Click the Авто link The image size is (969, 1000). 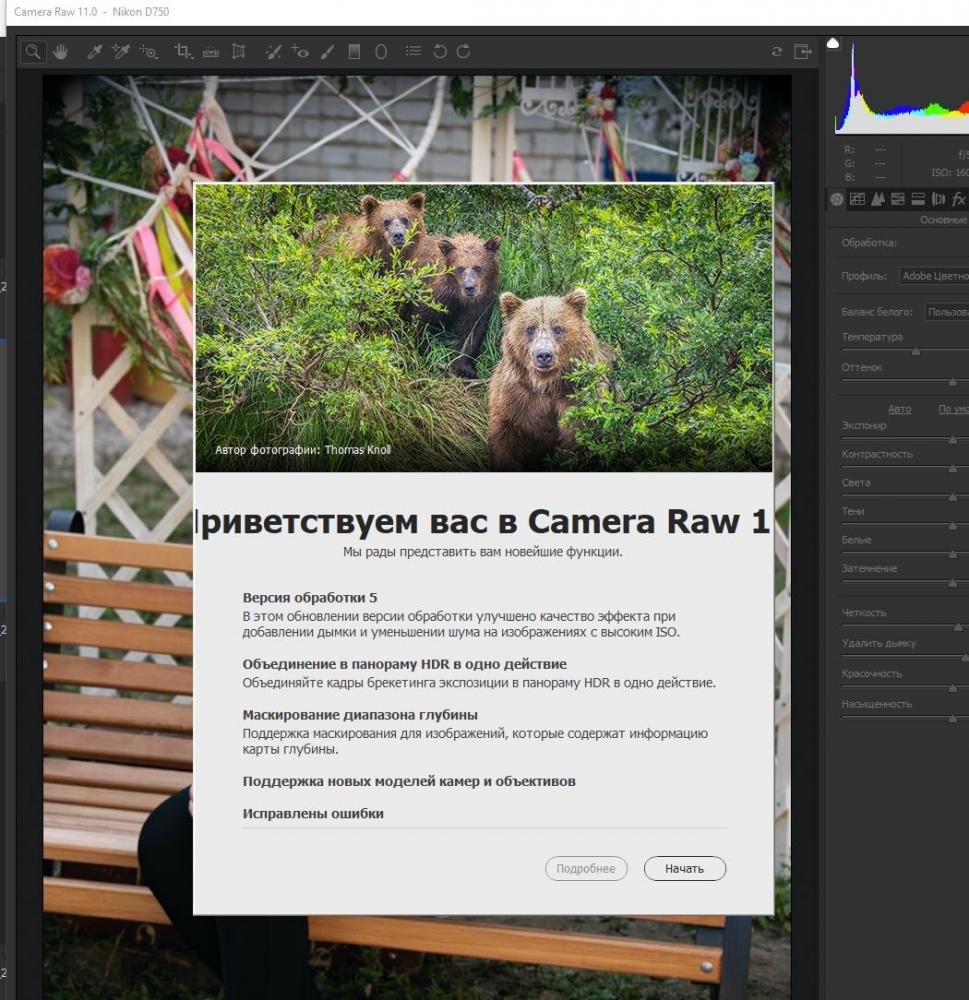899,409
